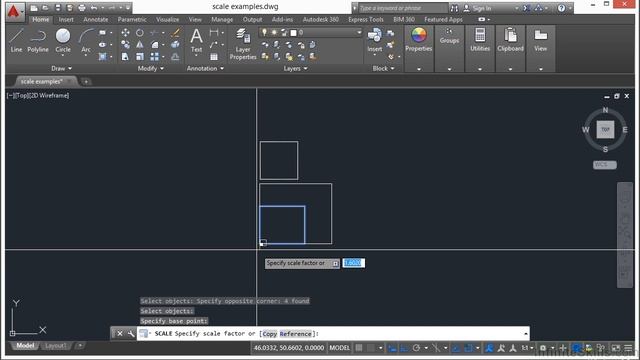Screen dimensions: 640x360
Task: Toggle layer freeze sun icon
Action: click(x=274, y=32)
